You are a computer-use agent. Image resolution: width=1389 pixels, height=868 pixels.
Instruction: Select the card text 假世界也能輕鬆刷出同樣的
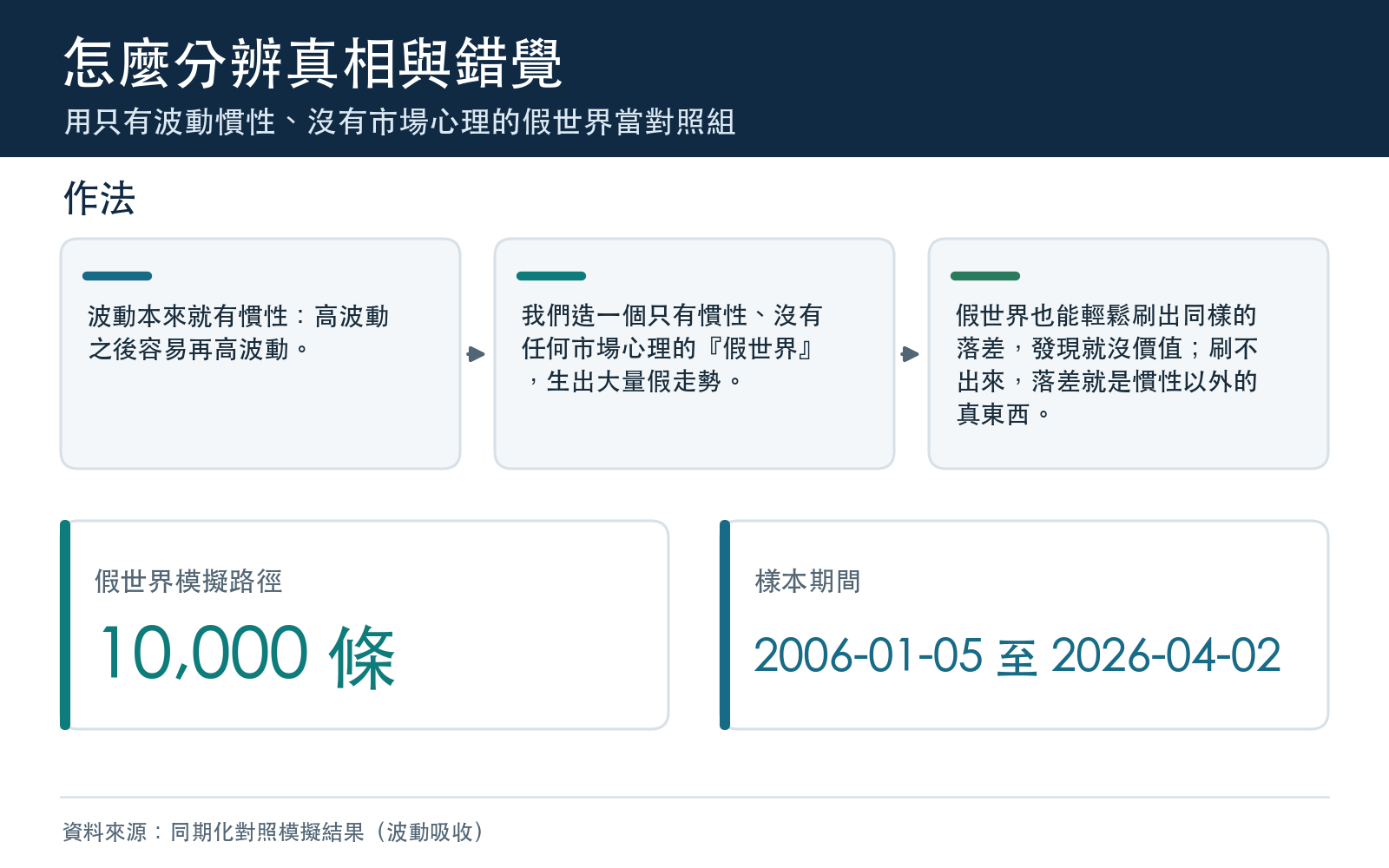click(x=1107, y=365)
